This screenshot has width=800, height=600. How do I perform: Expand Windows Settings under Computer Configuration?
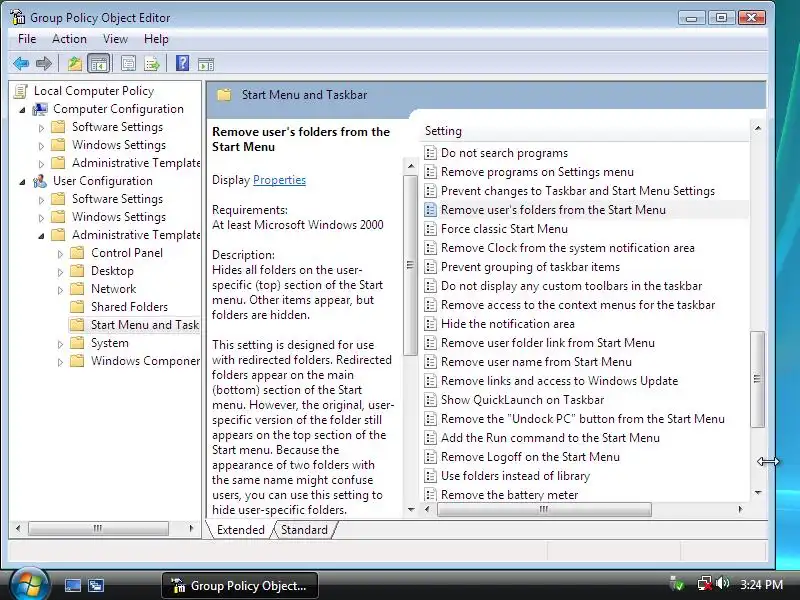[x=41, y=146]
